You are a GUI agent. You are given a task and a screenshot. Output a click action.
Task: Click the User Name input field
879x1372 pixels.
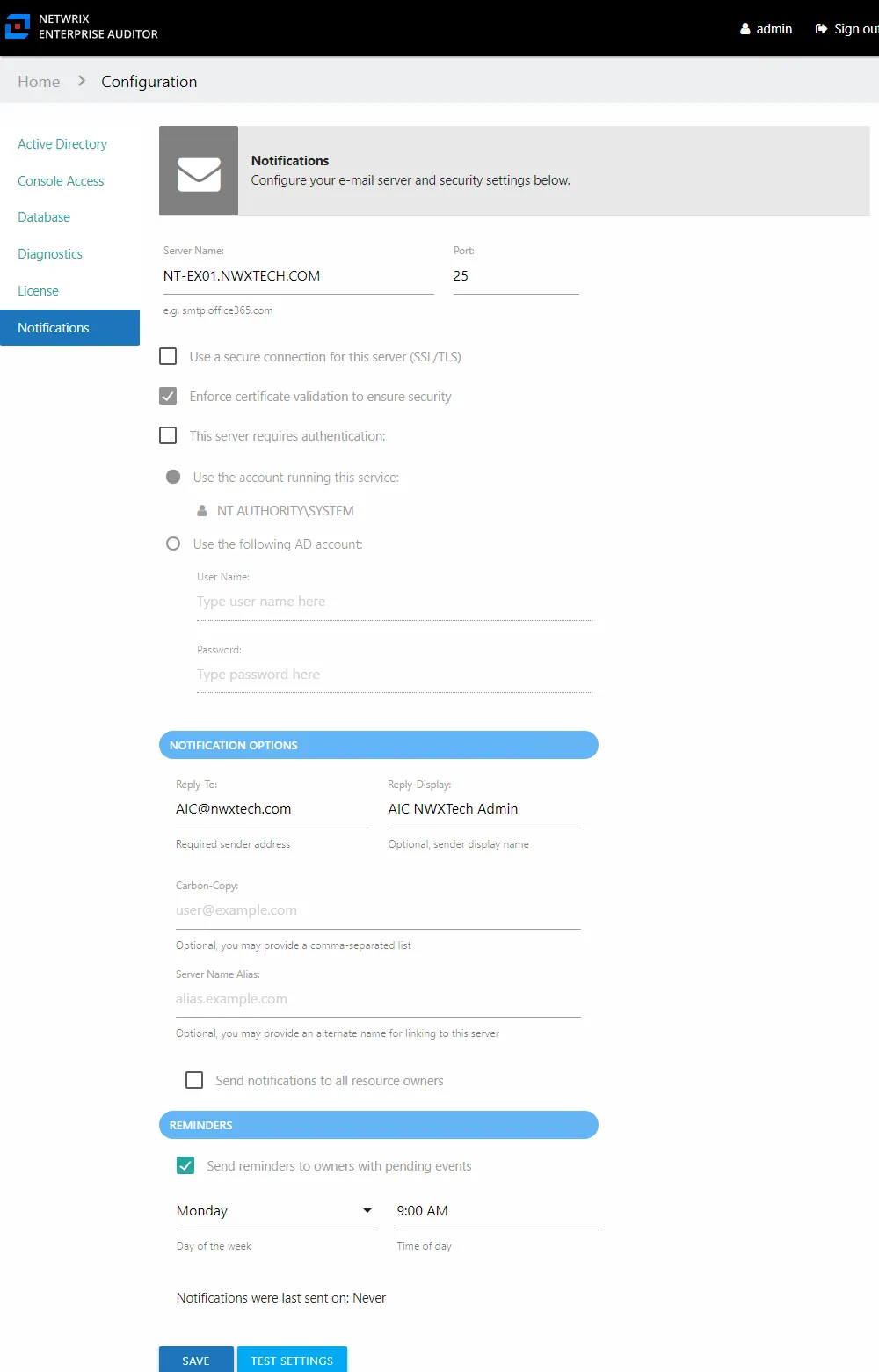coord(395,602)
